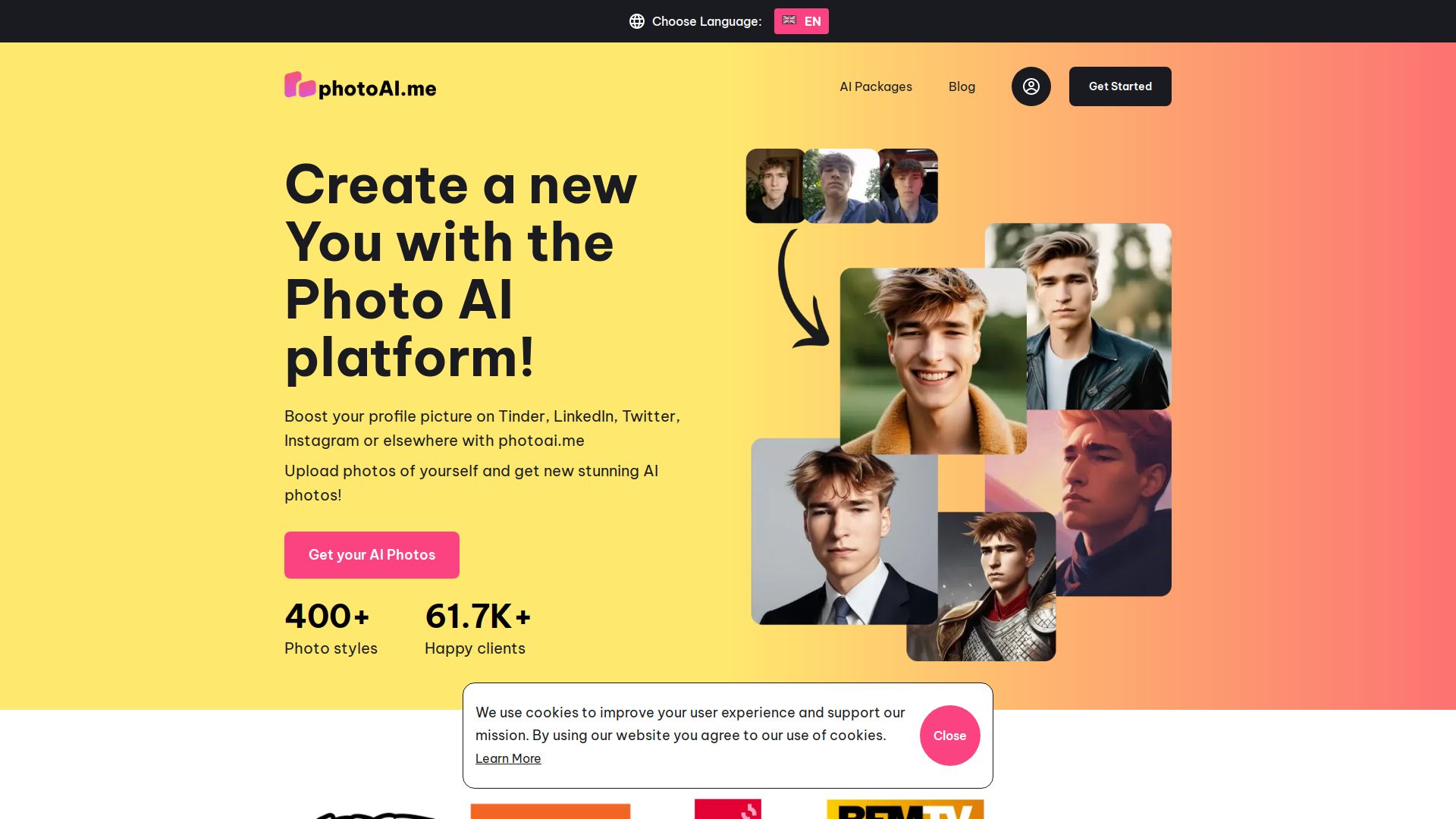This screenshot has height=819, width=1456.
Task: Open the Learn More cookies link
Action: point(508,758)
